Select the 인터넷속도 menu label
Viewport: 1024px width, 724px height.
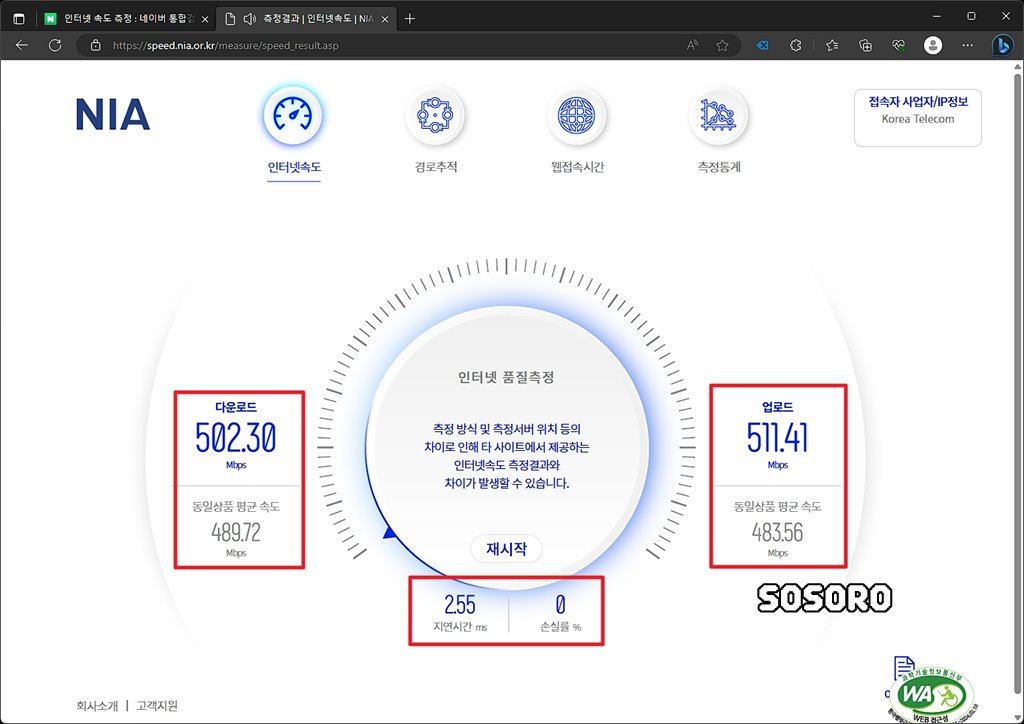(x=294, y=167)
